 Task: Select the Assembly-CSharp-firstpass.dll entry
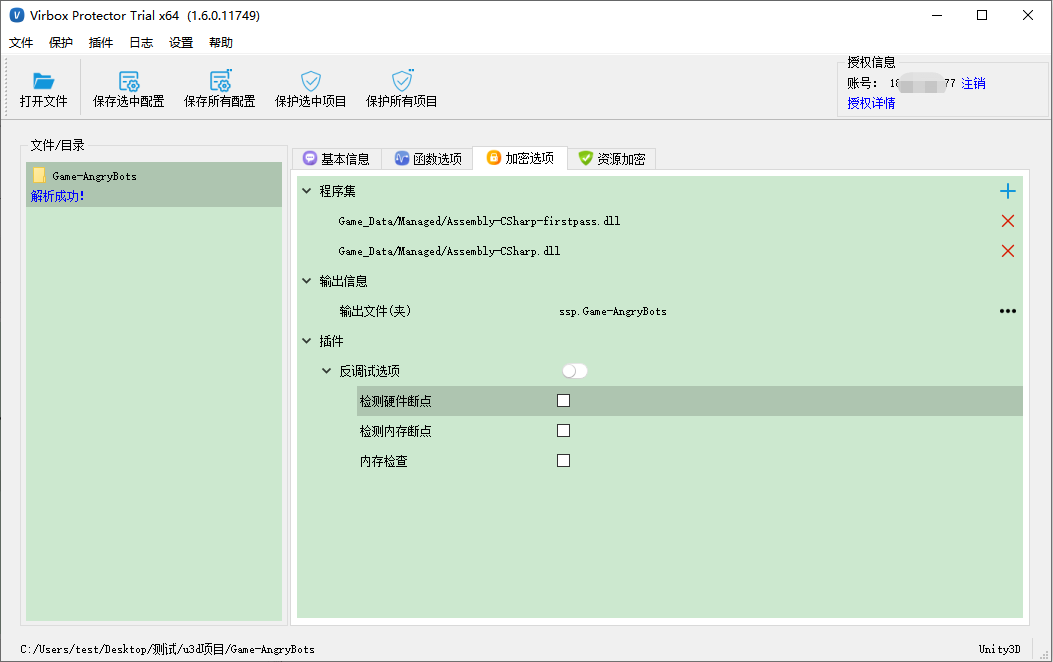click(479, 221)
